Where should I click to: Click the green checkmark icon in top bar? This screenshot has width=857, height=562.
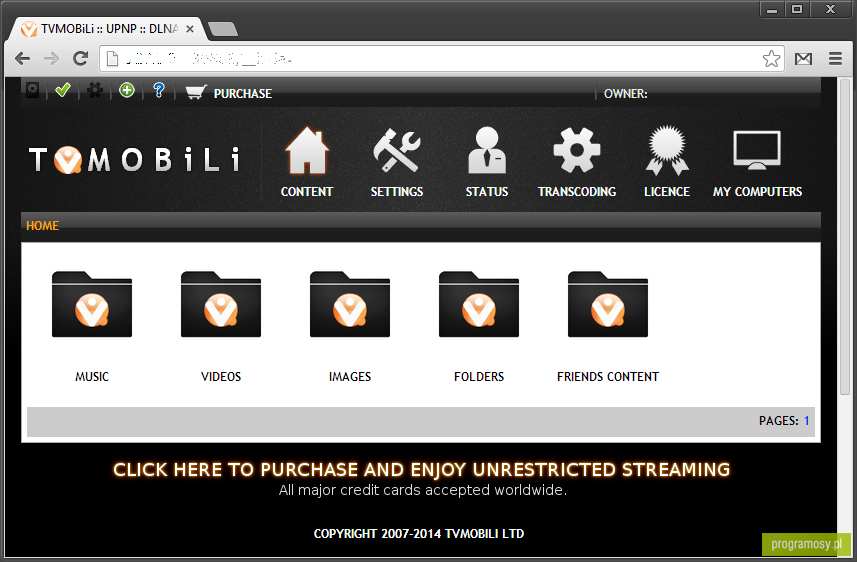63,90
